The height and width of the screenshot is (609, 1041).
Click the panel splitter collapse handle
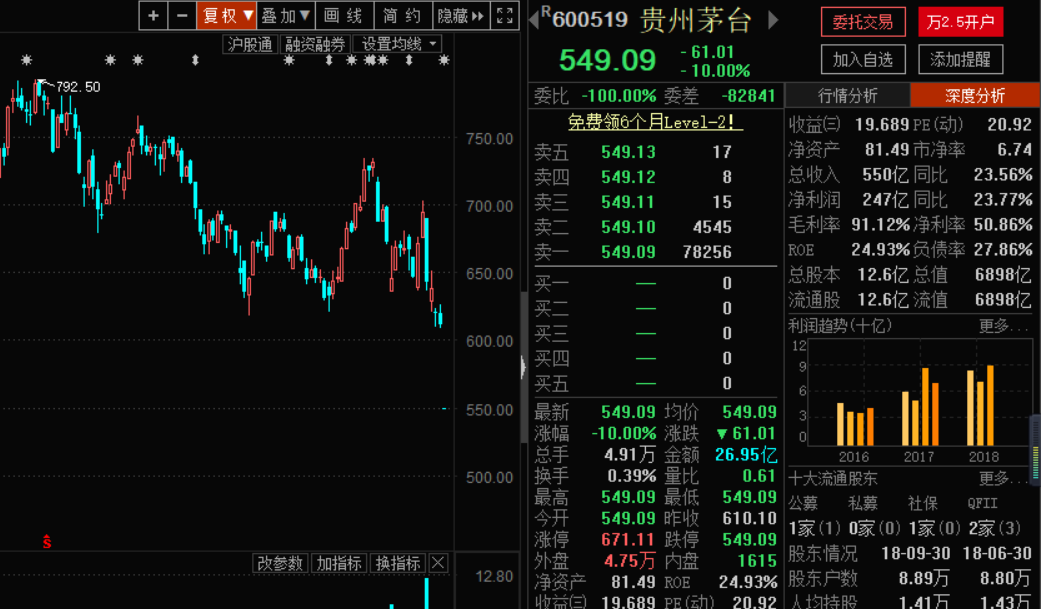coord(523,367)
